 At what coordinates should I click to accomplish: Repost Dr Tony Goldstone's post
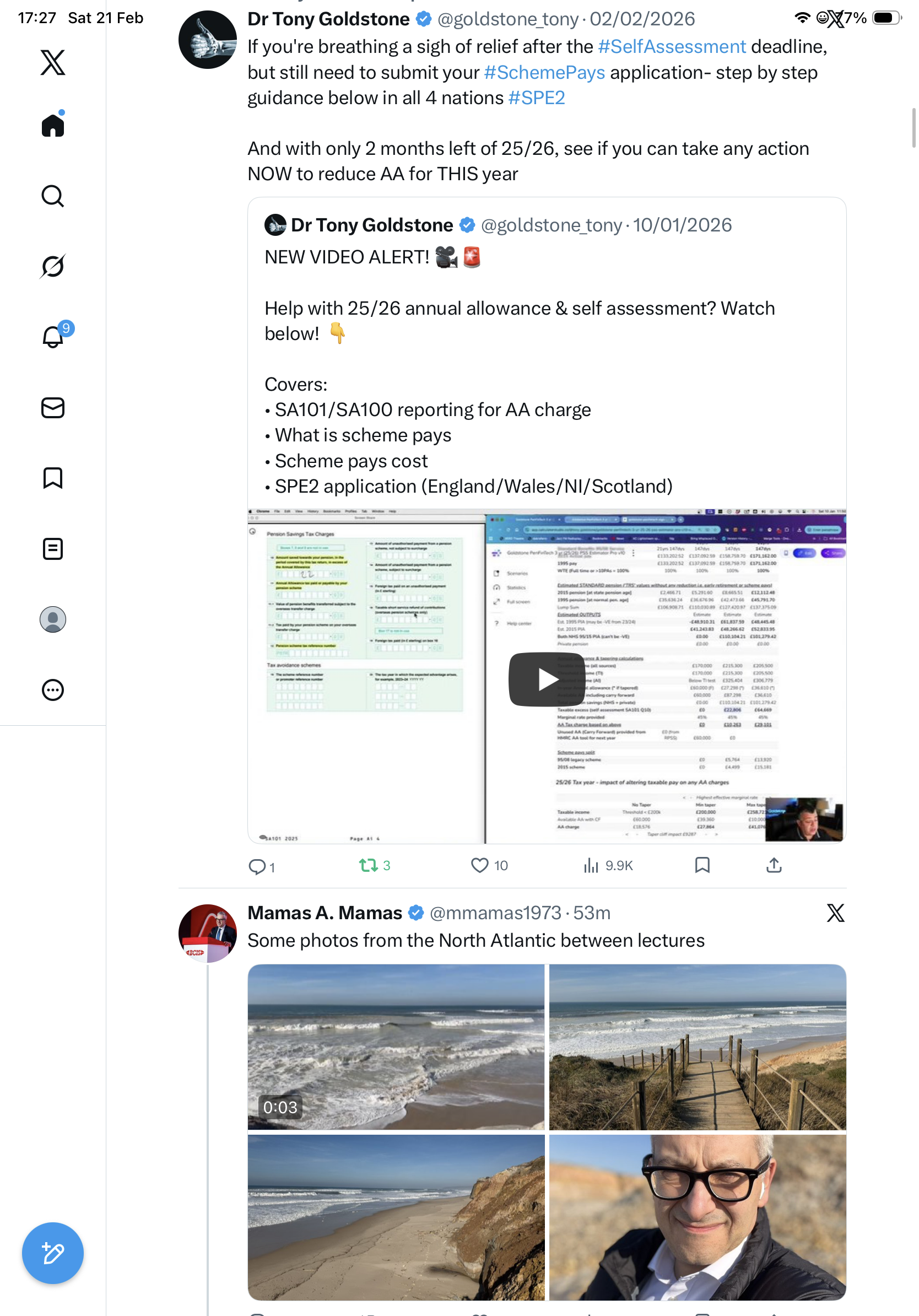(367, 865)
